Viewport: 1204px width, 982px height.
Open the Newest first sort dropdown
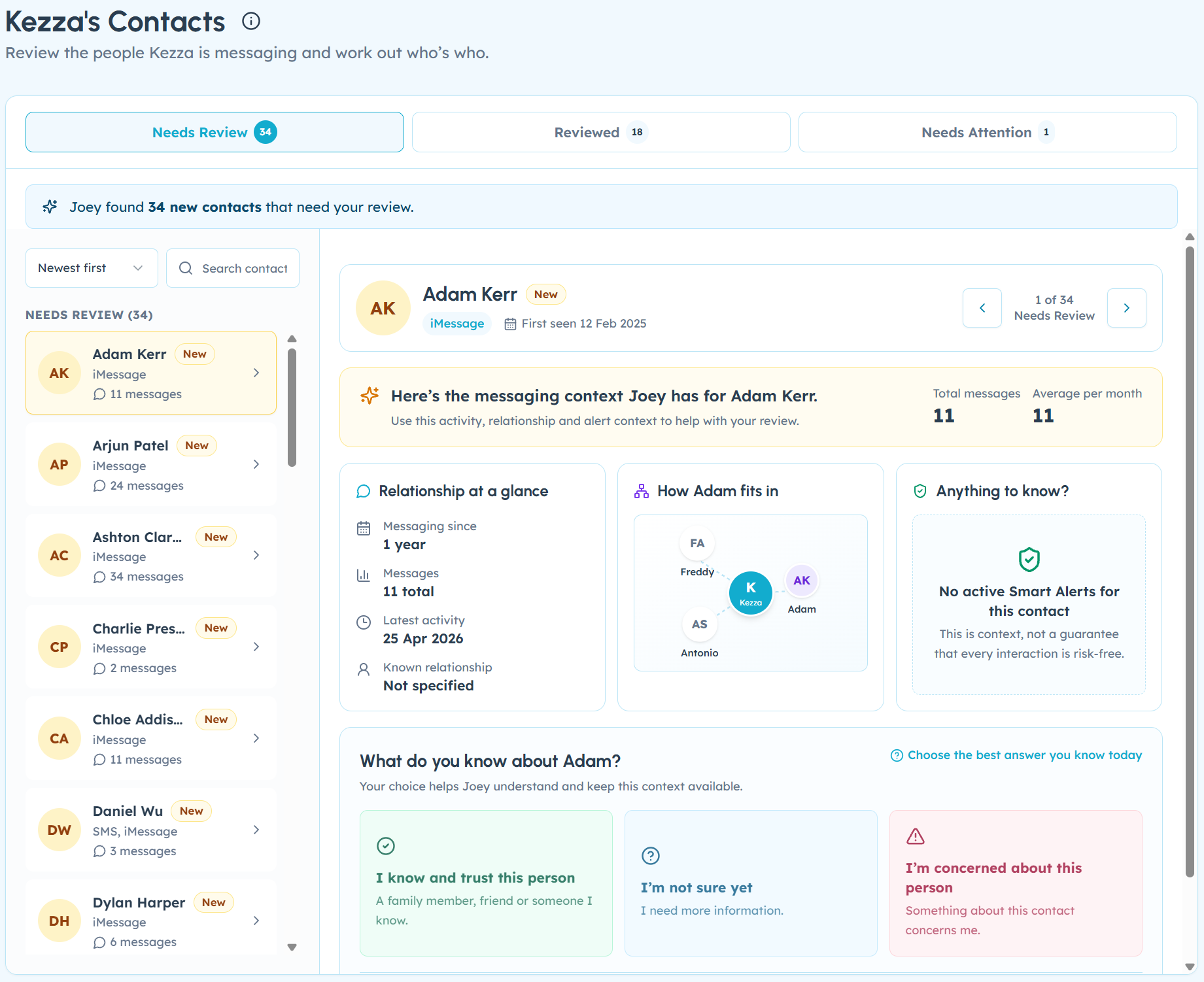pyautogui.click(x=92, y=268)
